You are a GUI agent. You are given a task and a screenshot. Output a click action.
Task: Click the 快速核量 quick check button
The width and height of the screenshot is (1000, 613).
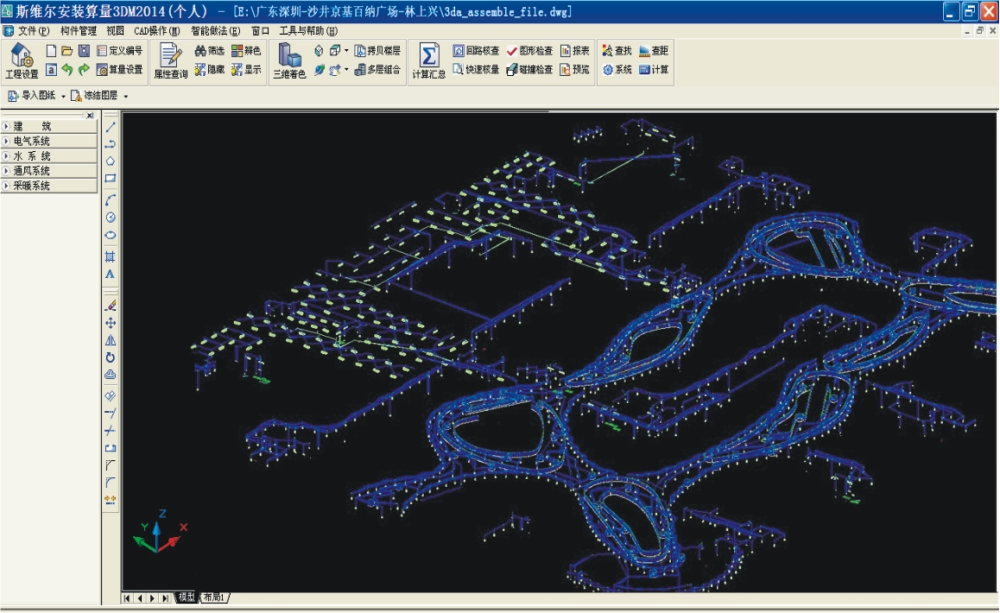point(476,70)
